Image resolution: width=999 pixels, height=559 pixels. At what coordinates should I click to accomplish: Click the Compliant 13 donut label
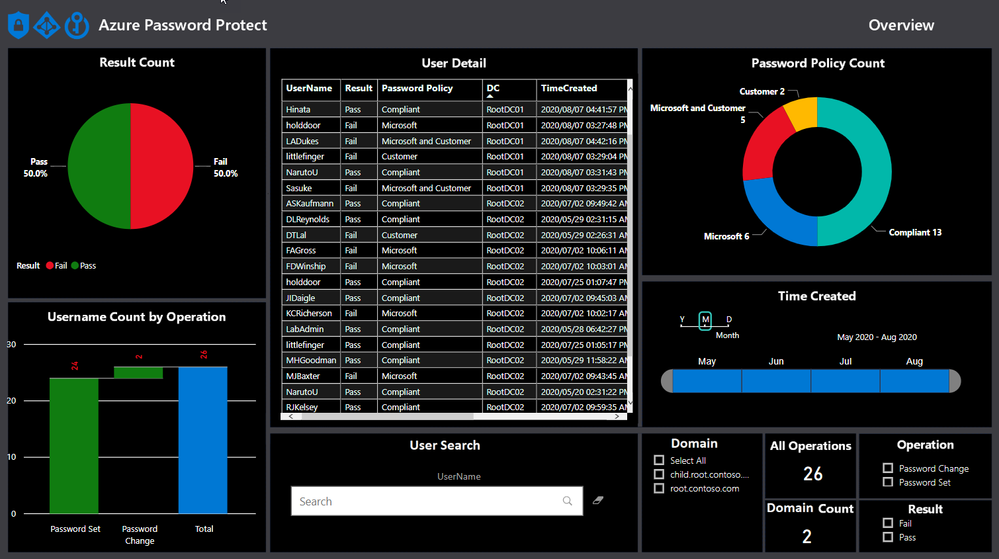click(915, 233)
